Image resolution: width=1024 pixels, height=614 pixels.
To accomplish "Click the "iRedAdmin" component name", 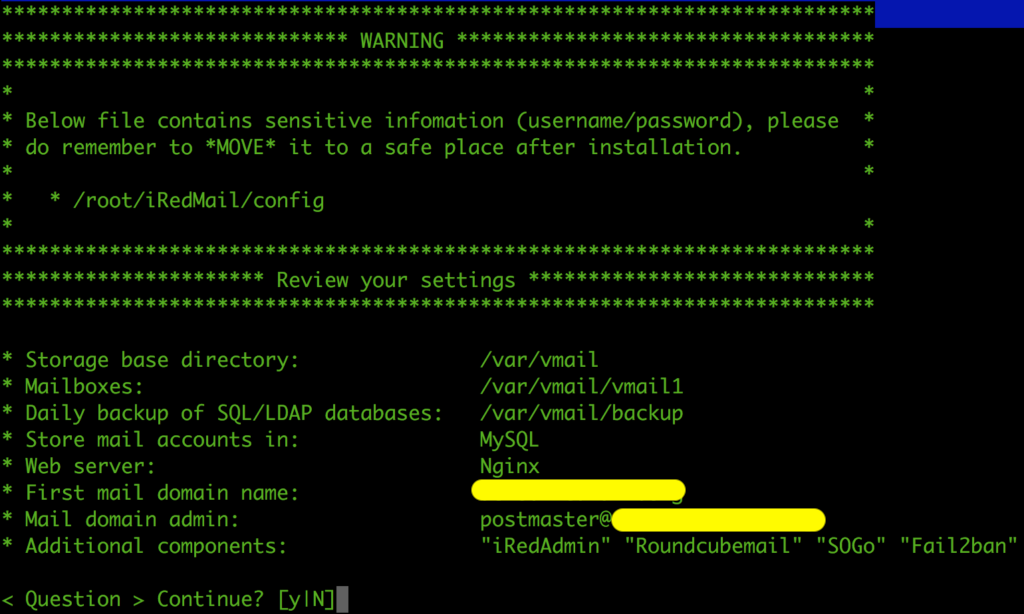I will click(x=545, y=546).
